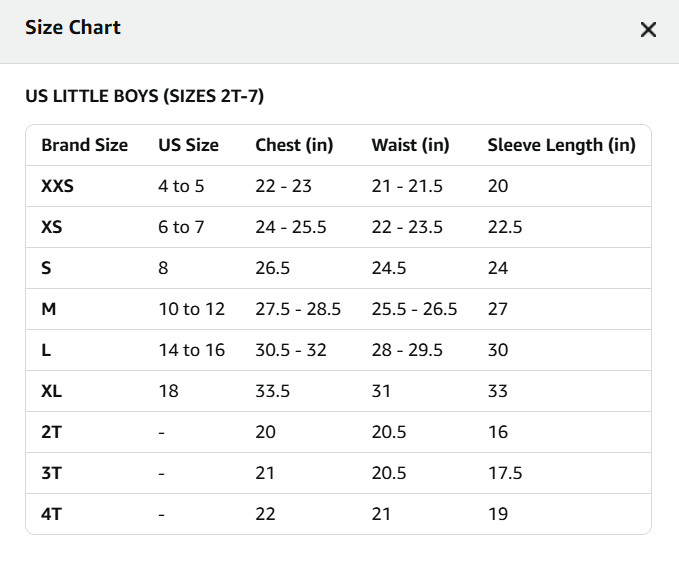
Task: Click the 2T brand size label
Action: [x=51, y=432]
